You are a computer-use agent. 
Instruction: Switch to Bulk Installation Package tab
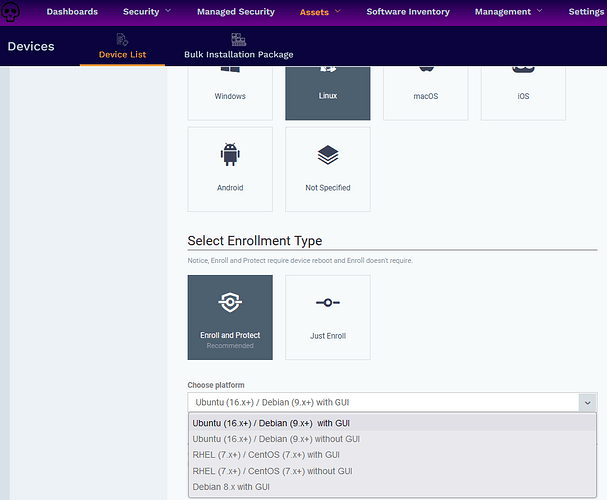point(237,46)
